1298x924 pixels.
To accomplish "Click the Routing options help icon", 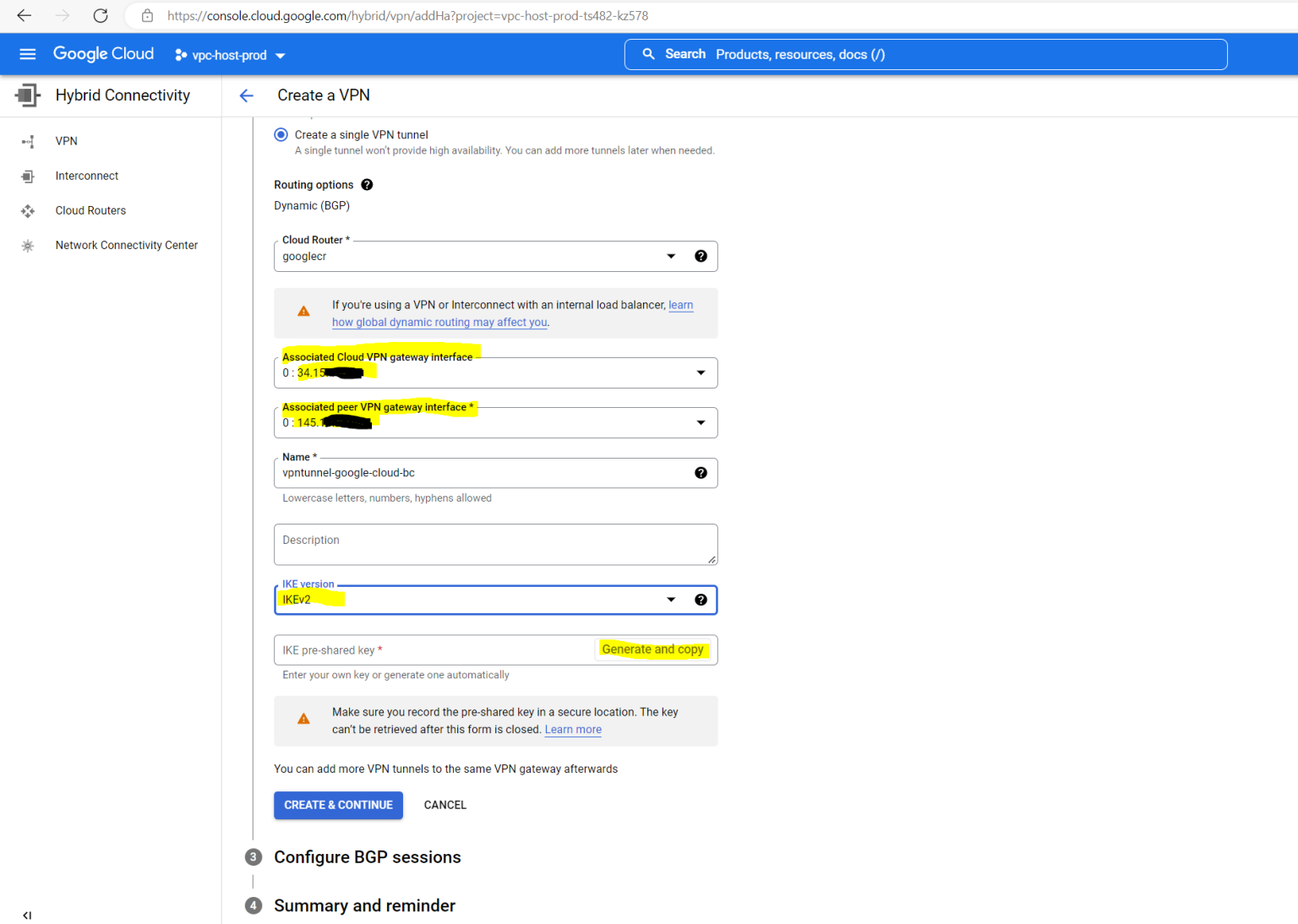I will pyautogui.click(x=367, y=184).
